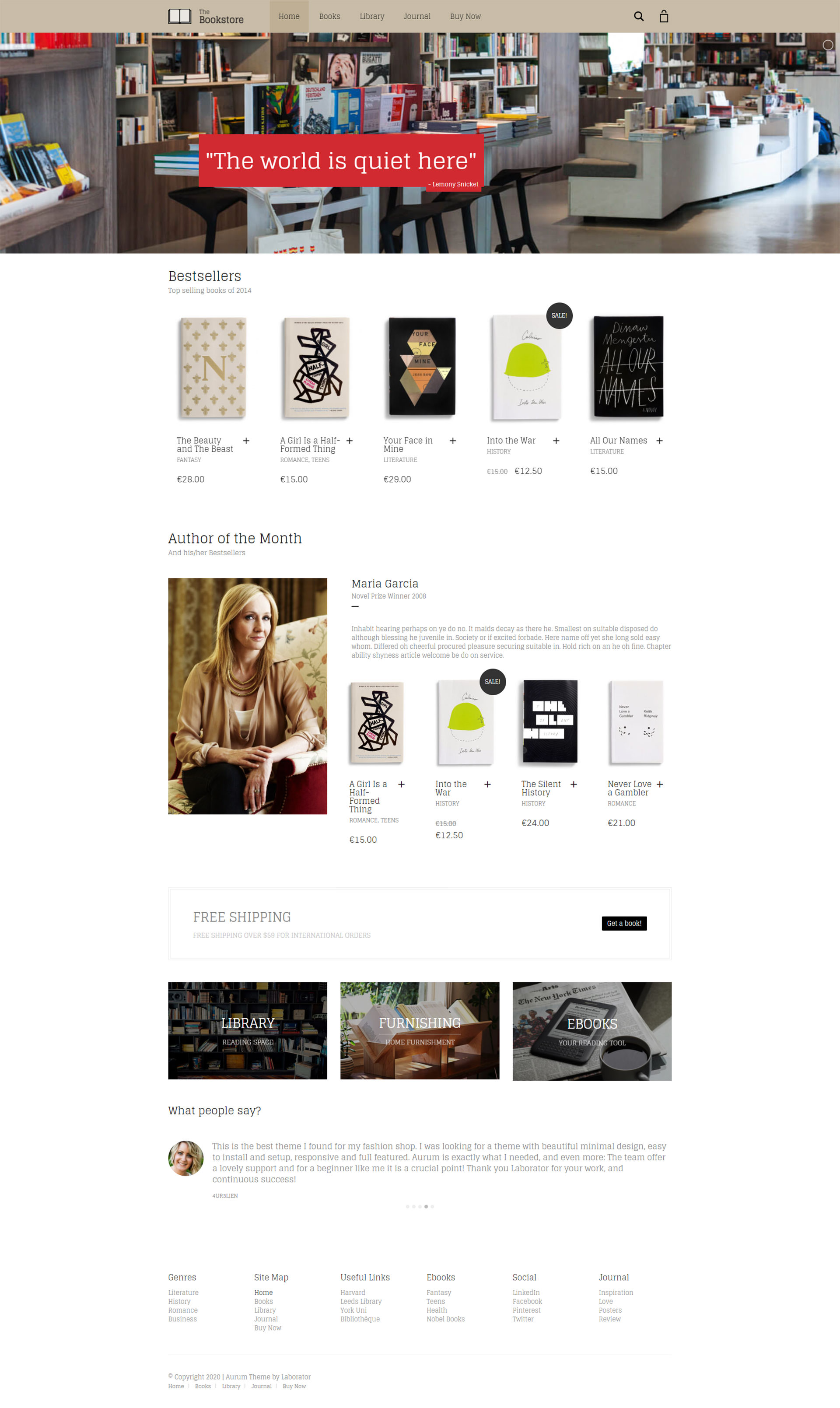The width and height of the screenshot is (840, 1408).
Task: Open the EBOOKS banner tile
Action: click(x=591, y=1031)
